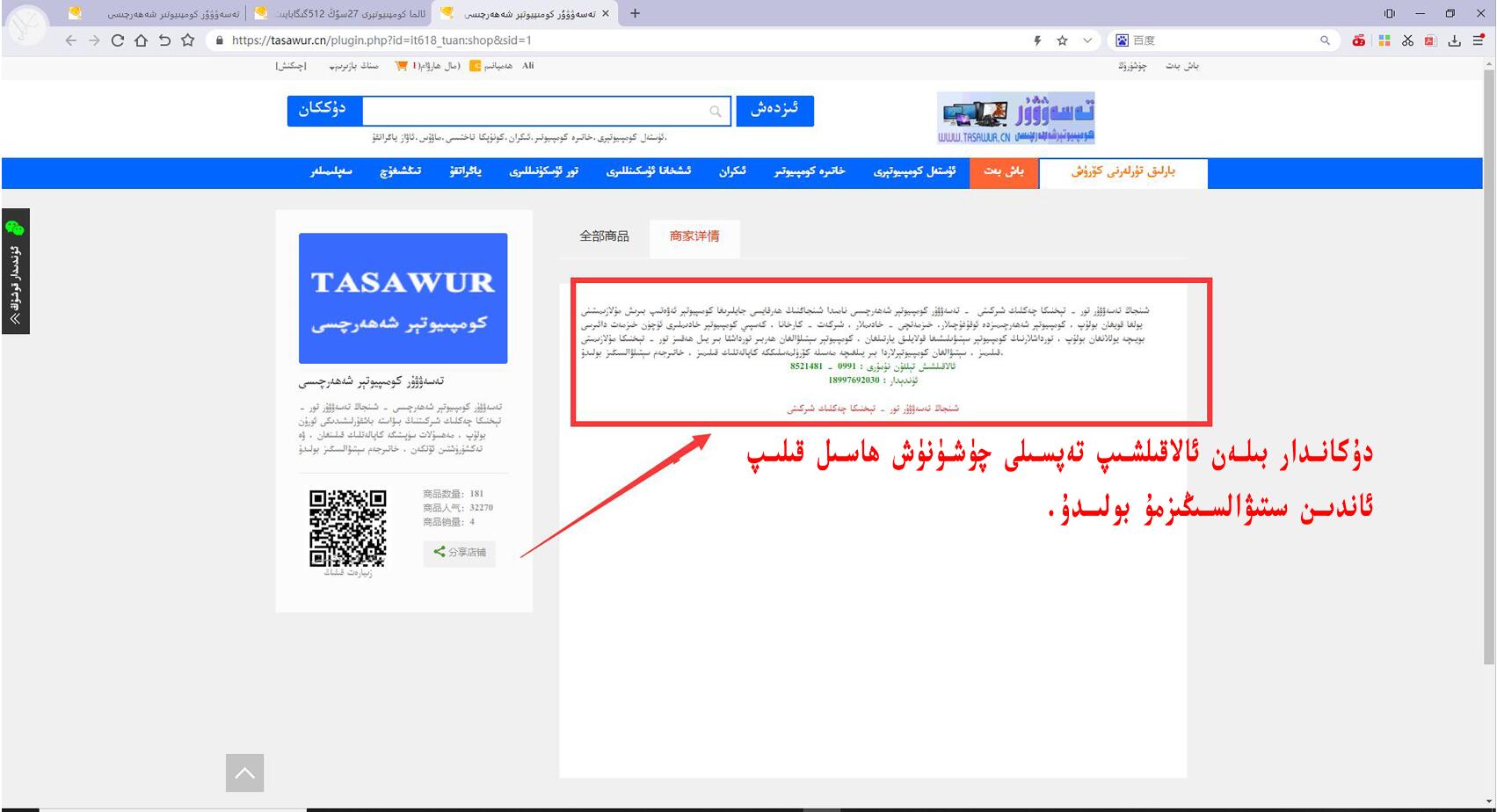The image size is (1497, 812).
Task: Click the 分享店铺 share button
Action: 460,553
